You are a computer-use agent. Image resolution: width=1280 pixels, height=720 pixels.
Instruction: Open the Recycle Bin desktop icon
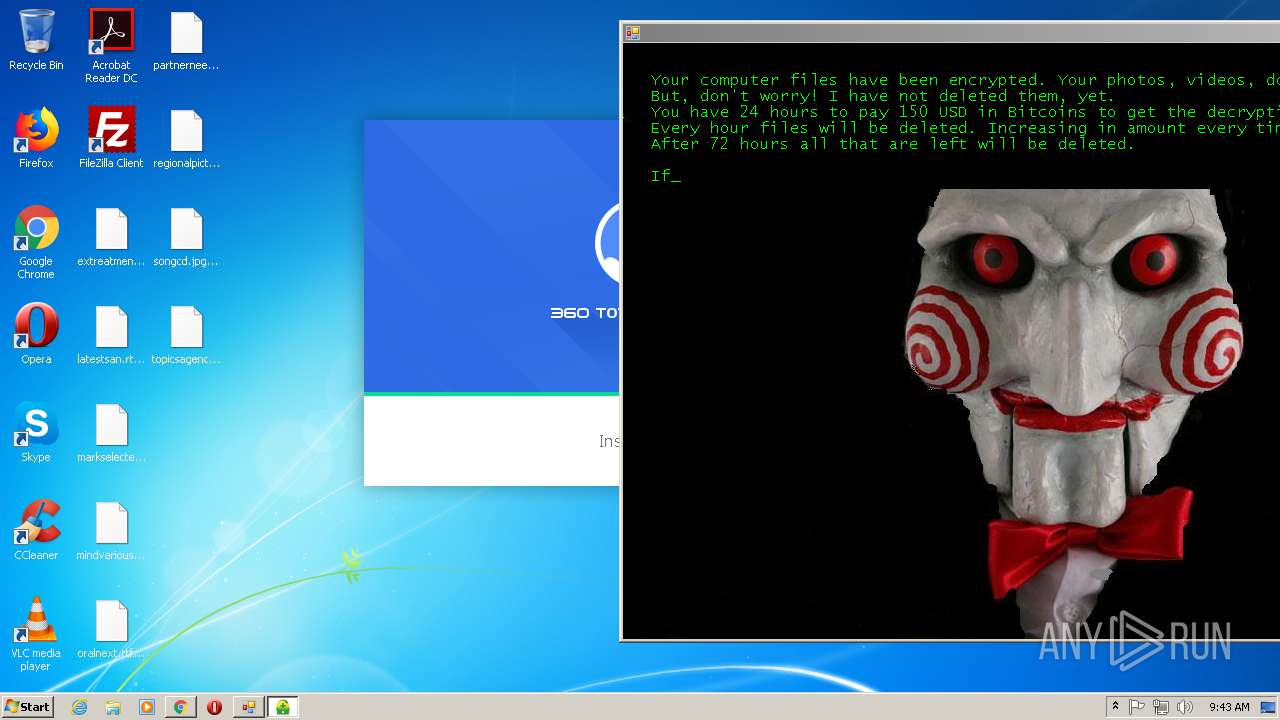pos(36,41)
